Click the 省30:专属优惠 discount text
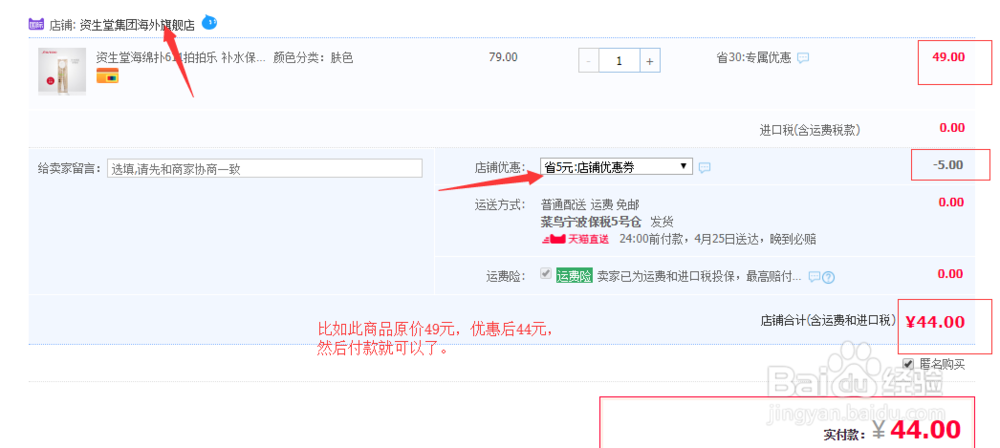The height and width of the screenshot is (448, 1000). 754,57
